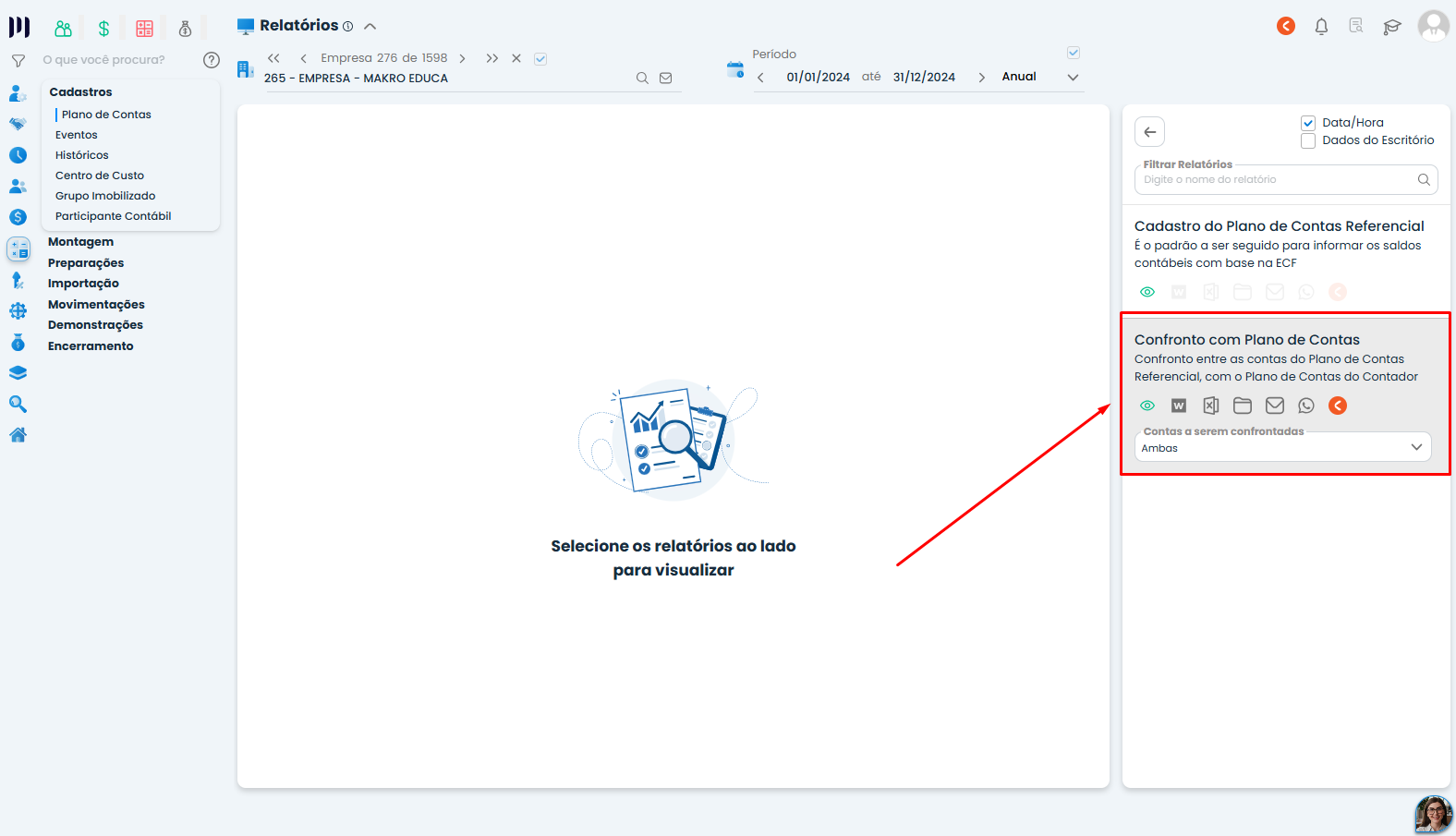This screenshot has width=1456, height=836.
Task: Send Confronto com Plano de Contas by email
Action: tap(1275, 406)
